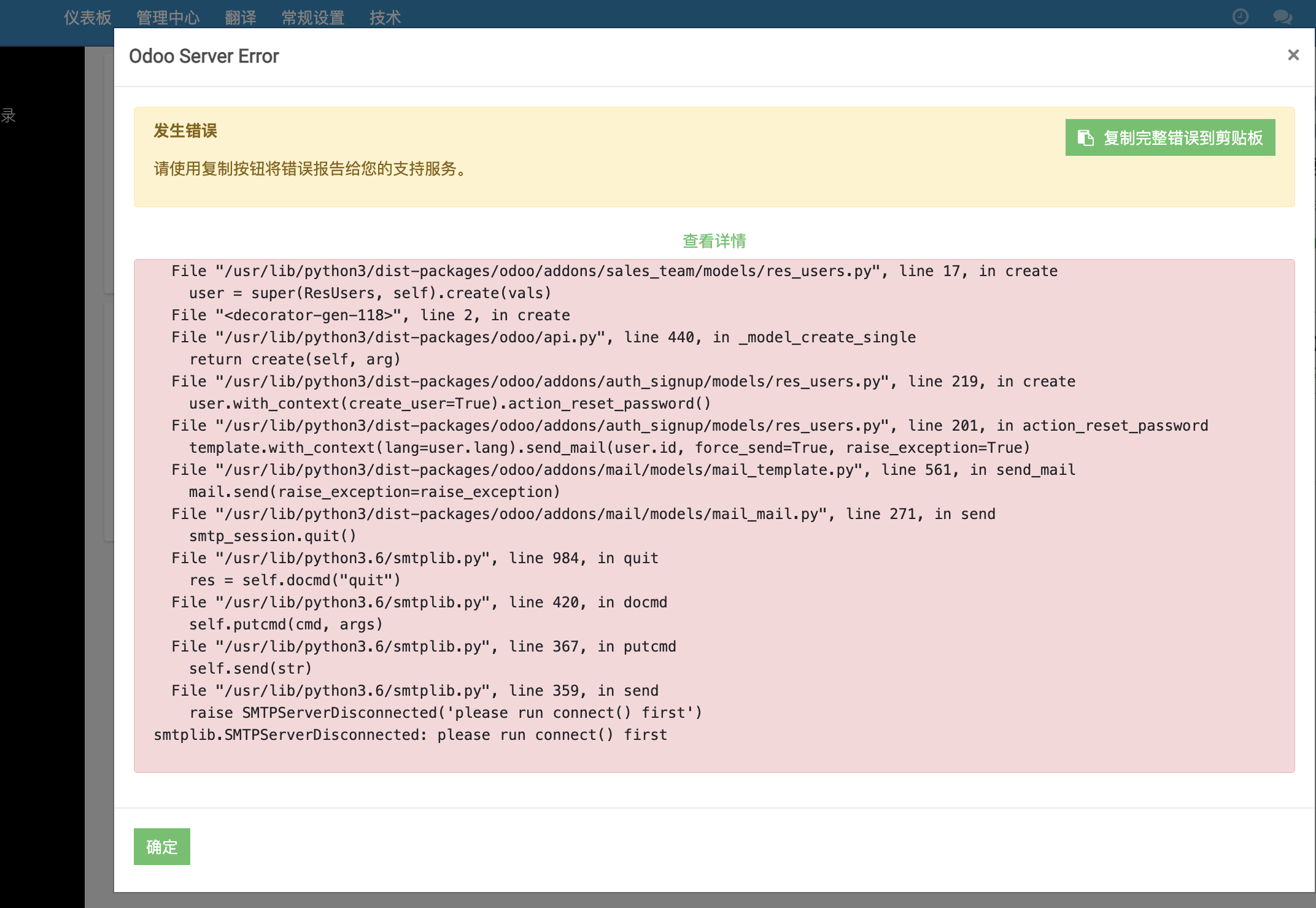This screenshot has height=908, width=1316.
Task: Select the smtplib.py line 359 traceback entry
Action: pyautogui.click(x=414, y=690)
